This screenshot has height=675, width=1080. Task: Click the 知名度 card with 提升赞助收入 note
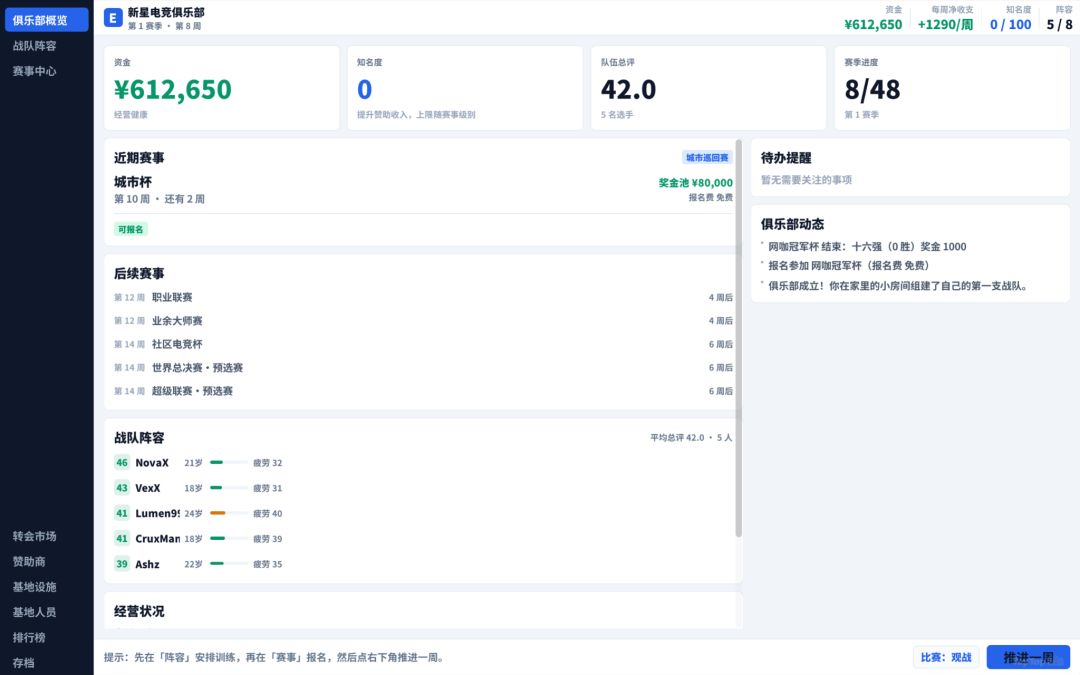pos(465,88)
